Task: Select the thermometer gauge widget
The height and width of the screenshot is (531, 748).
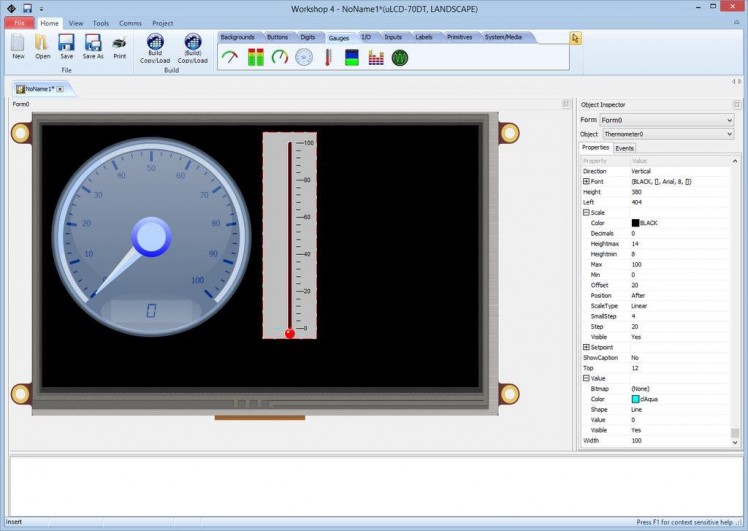Action: pos(328,58)
